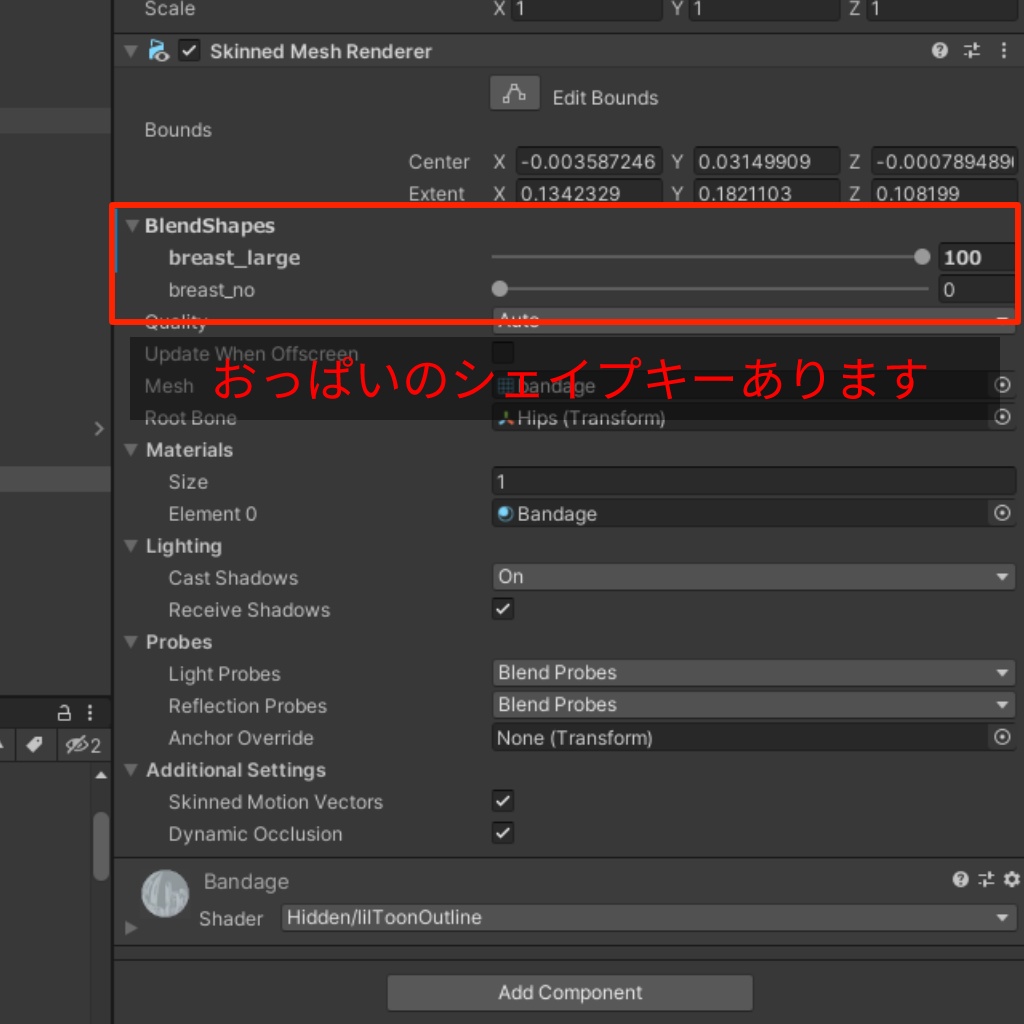
Task: Click the Materials Size field
Action: coord(754,481)
